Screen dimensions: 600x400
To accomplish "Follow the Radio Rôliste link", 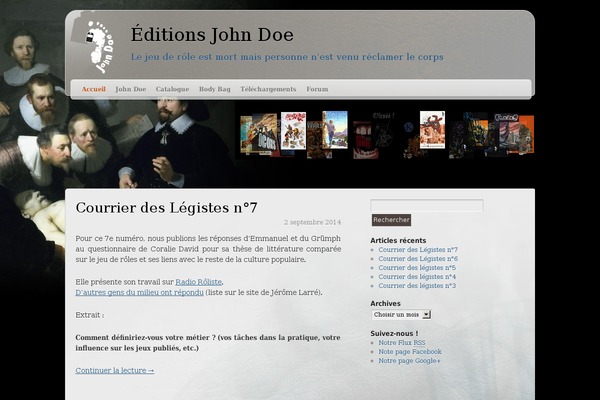I will click(199, 282).
